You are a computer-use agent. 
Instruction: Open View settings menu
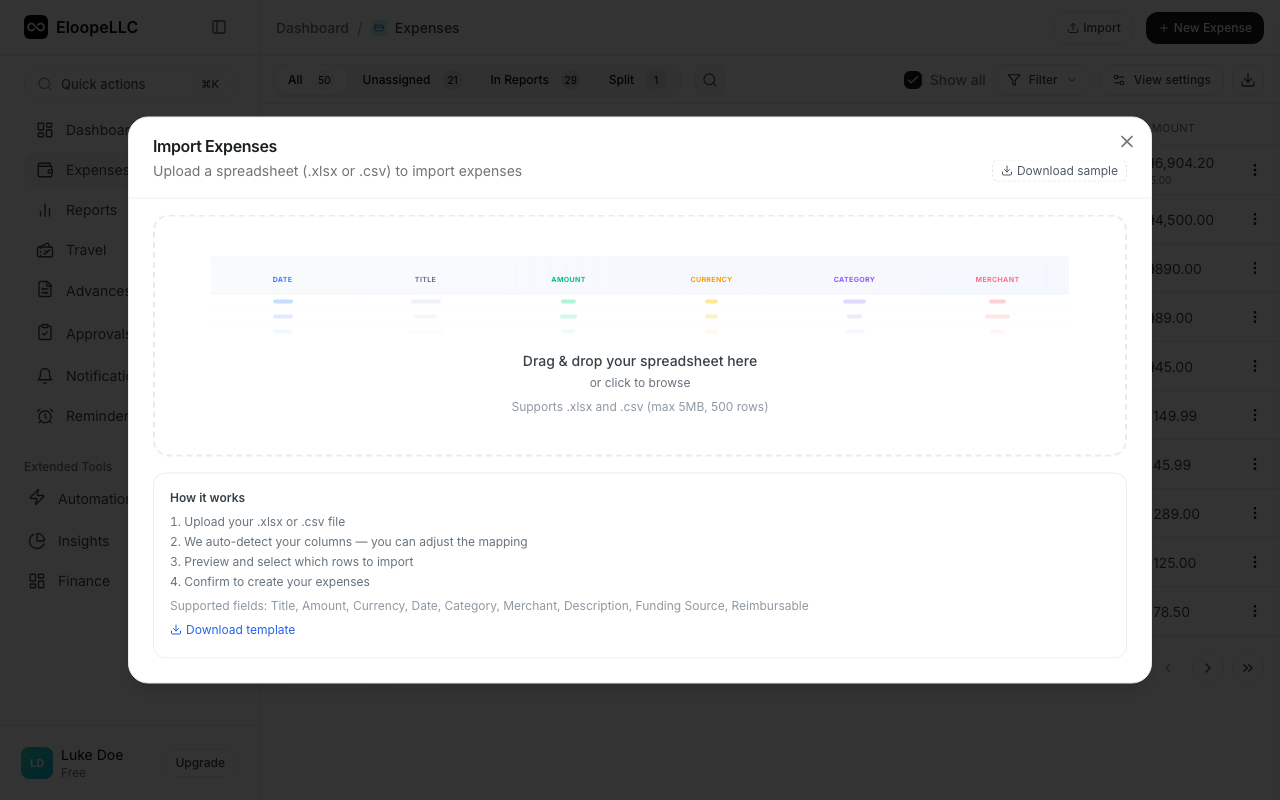pyautogui.click(x=1161, y=80)
